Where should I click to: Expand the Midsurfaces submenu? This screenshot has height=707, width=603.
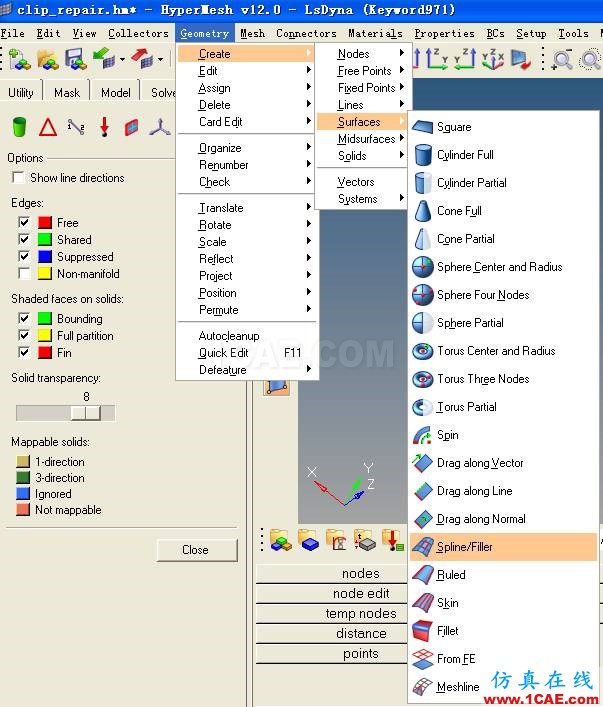point(362,139)
